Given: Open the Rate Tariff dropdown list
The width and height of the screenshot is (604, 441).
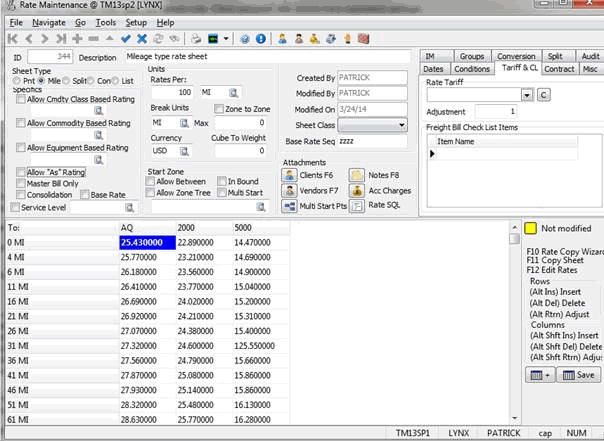Looking at the screenshot, I should pyautogui.click(x=527, y=95).
